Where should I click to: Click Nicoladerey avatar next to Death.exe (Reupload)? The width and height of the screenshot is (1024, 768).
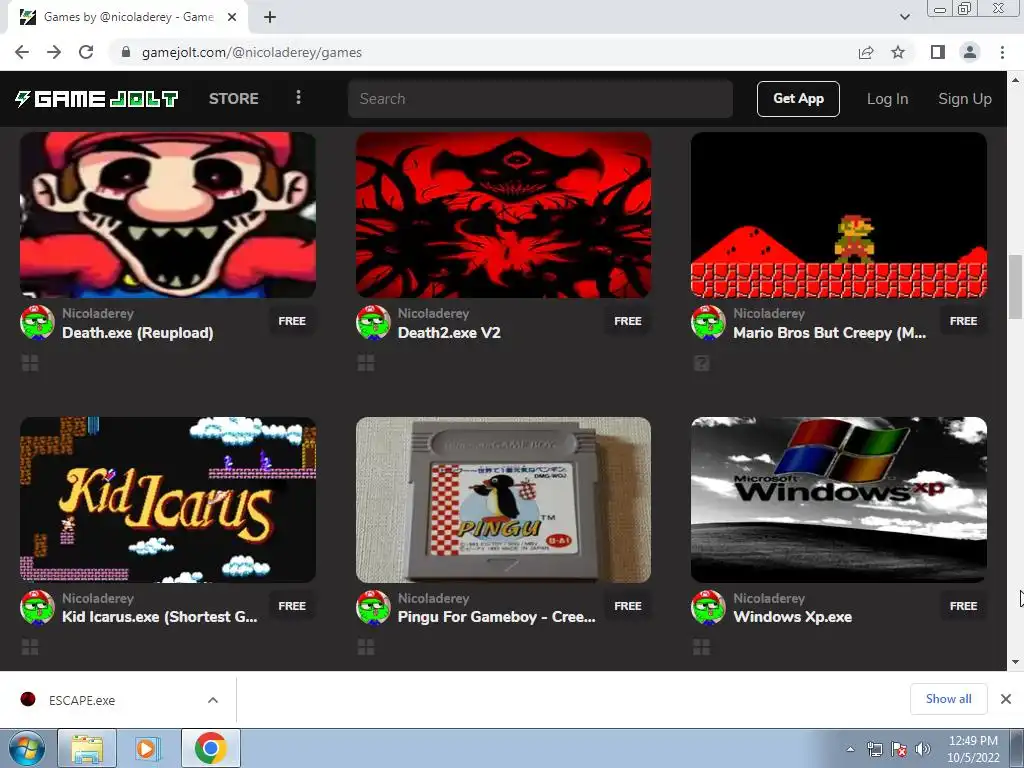coord(37,322)
